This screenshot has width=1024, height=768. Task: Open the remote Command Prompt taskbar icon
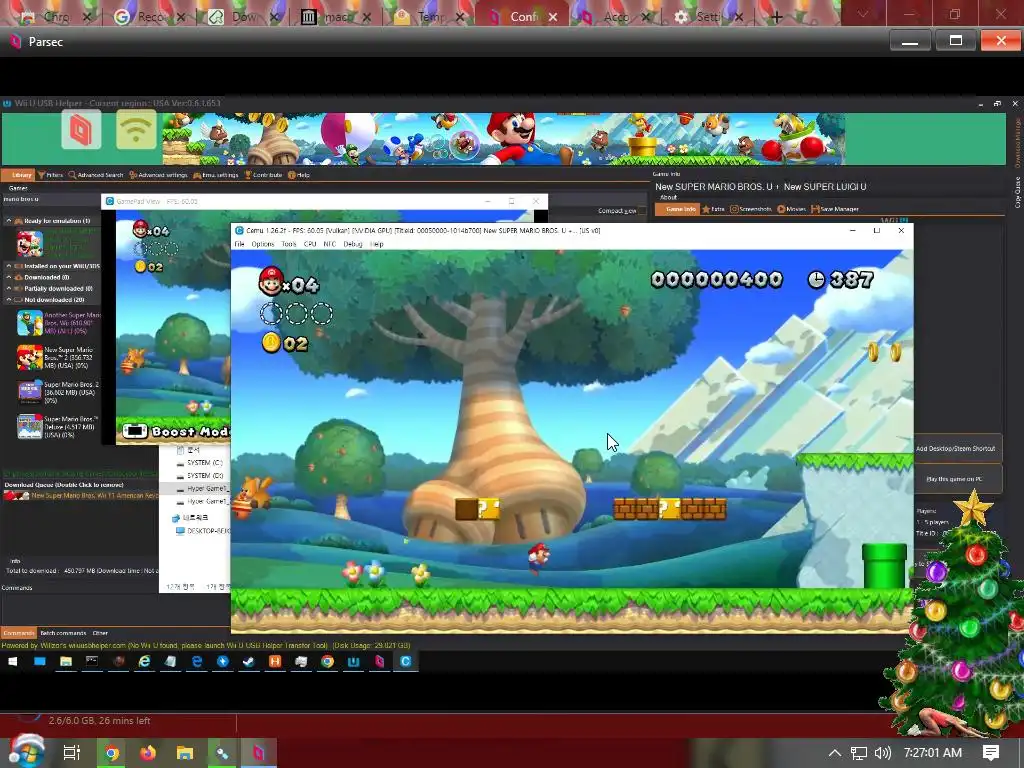click(92, 662)
